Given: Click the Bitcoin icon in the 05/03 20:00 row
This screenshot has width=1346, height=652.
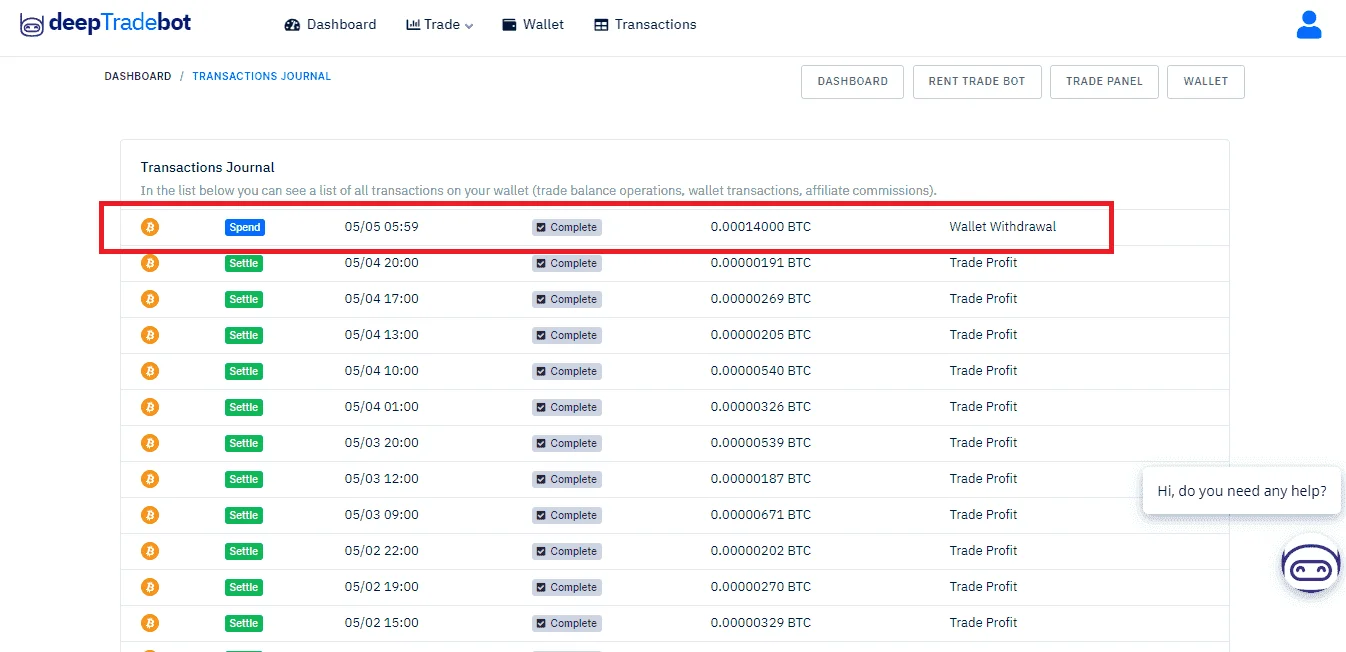Looking at the screenshot, I should click(x=150, y=443).
